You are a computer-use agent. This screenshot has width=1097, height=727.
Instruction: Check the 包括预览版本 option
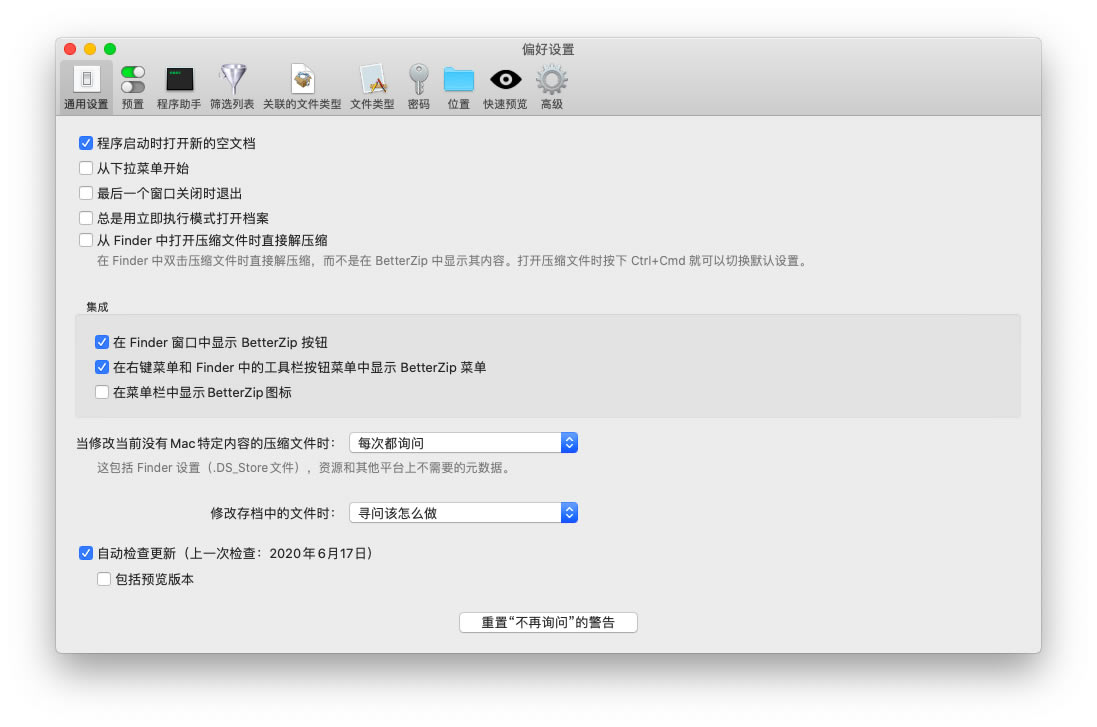tap(104, 579)
